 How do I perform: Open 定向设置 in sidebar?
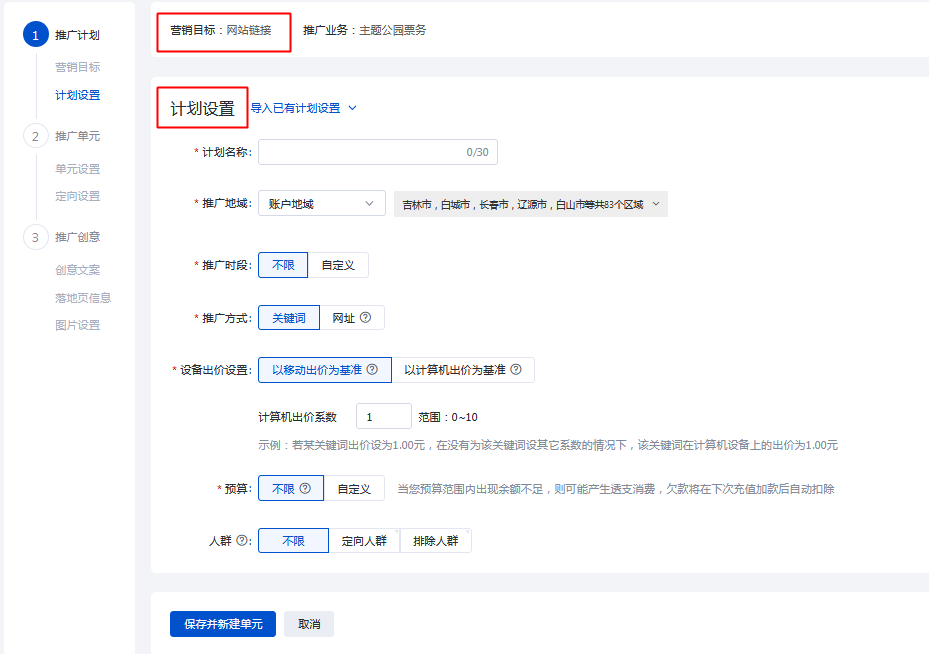[78, 196]
